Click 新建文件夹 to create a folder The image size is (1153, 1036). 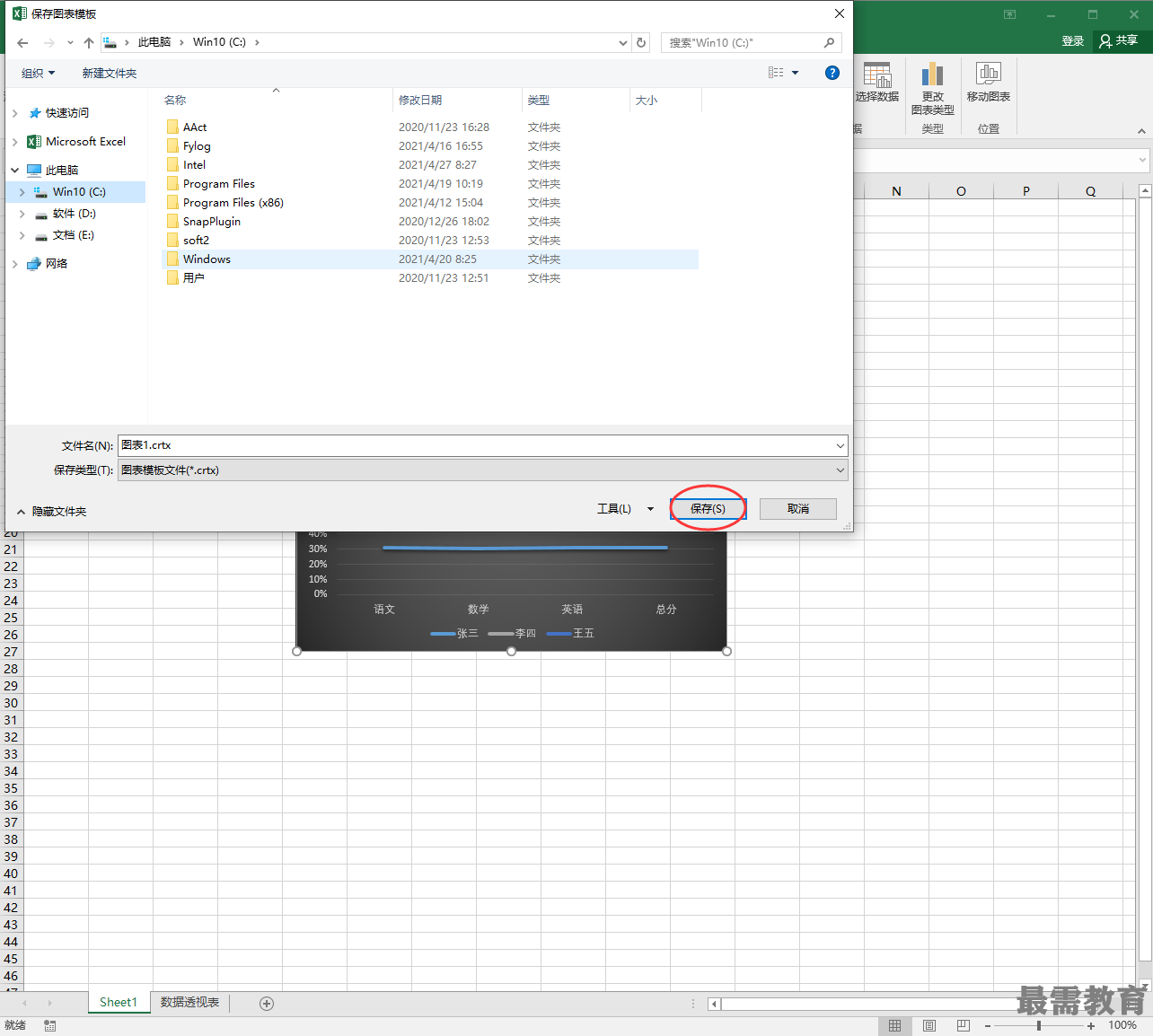[x=110, y=73]
